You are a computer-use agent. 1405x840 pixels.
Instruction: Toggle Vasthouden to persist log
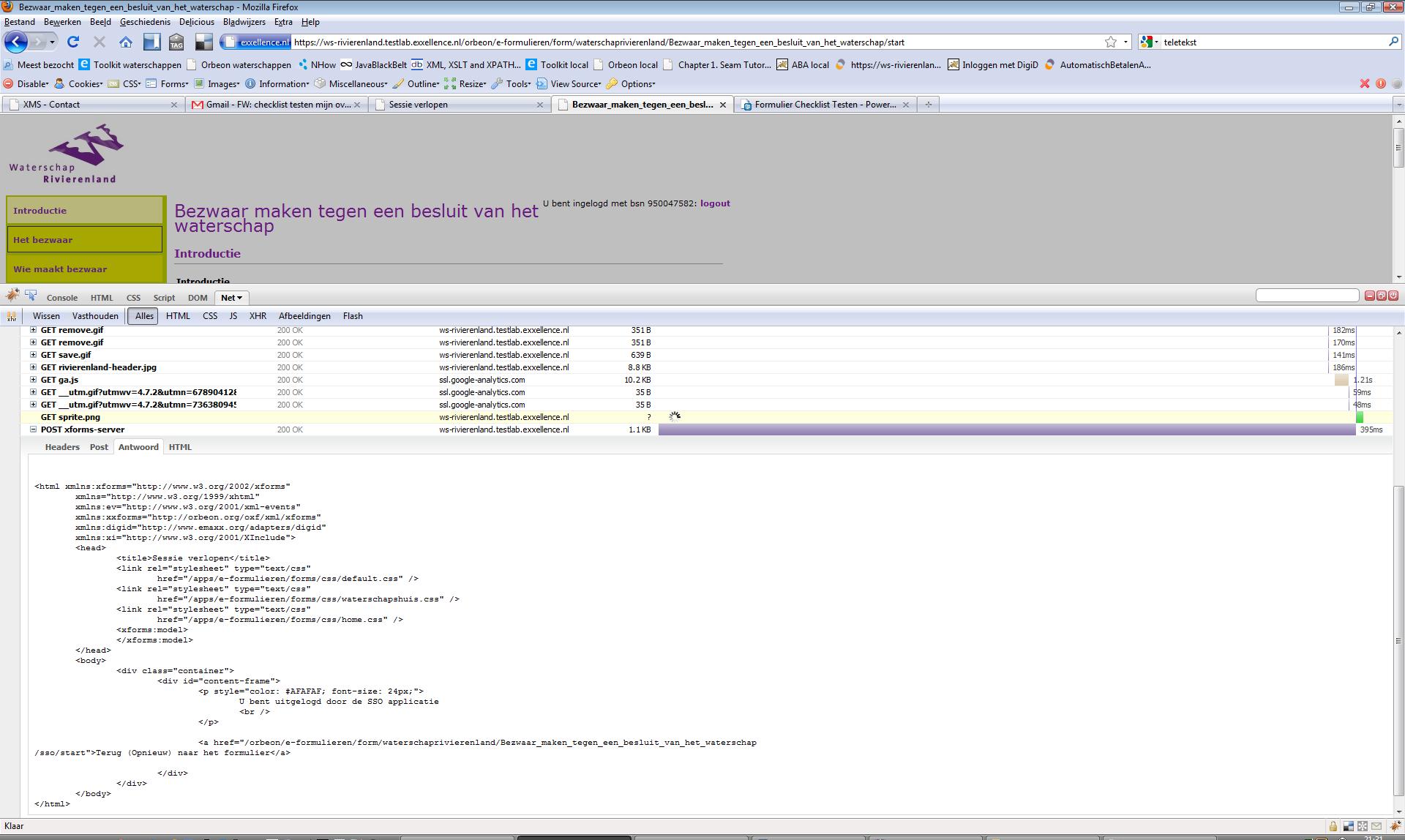click(x=95, y=316)
